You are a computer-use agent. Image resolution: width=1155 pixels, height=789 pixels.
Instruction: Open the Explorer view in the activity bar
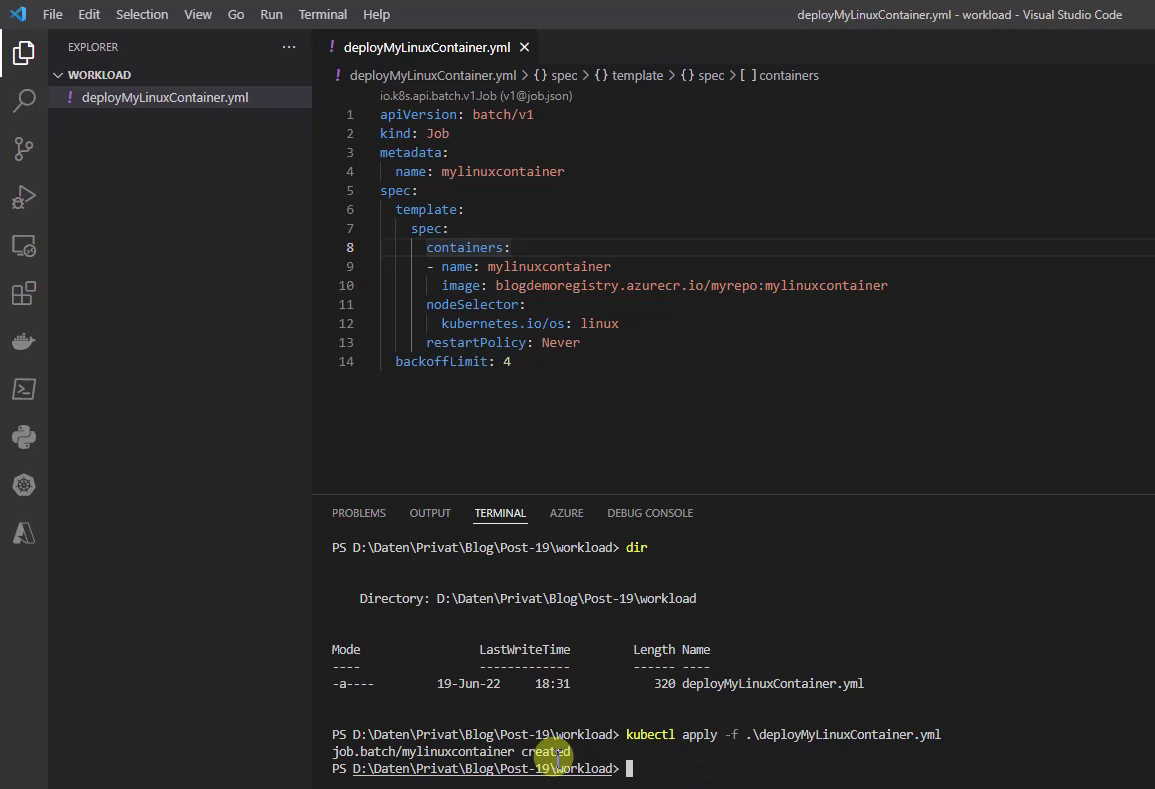click(x=24, y=55)
